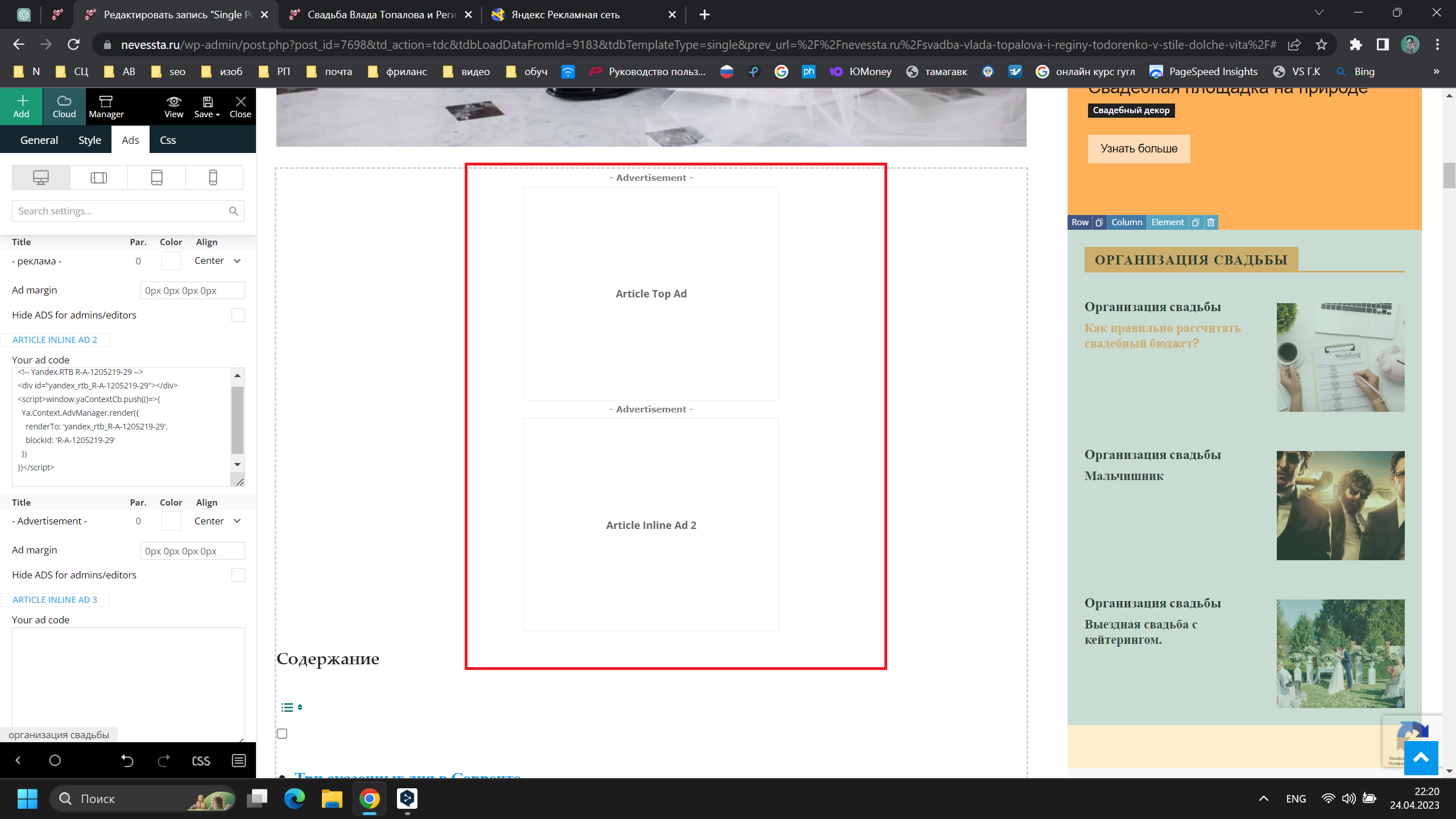The image size is (1456, 819).
Task: Toggle first Hide ADS for admins/editors checkbox
Action: click(238, 315)
